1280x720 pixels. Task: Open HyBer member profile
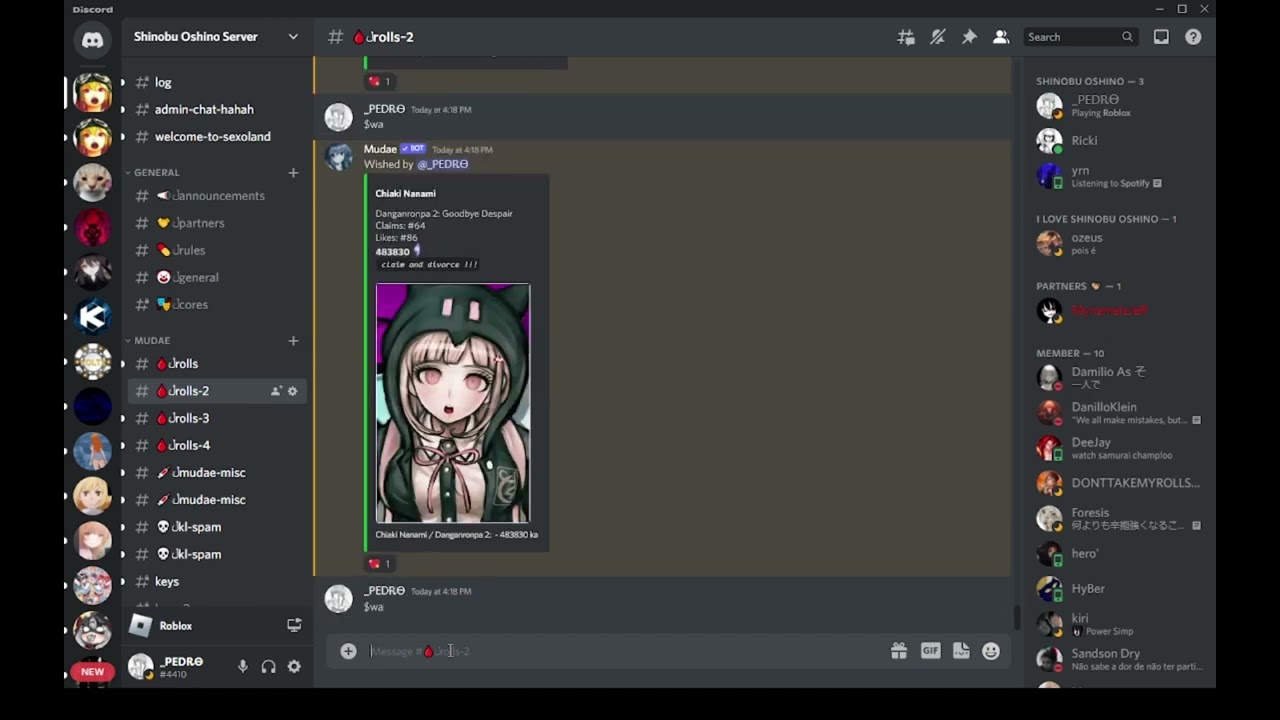tap(1118, 589)
